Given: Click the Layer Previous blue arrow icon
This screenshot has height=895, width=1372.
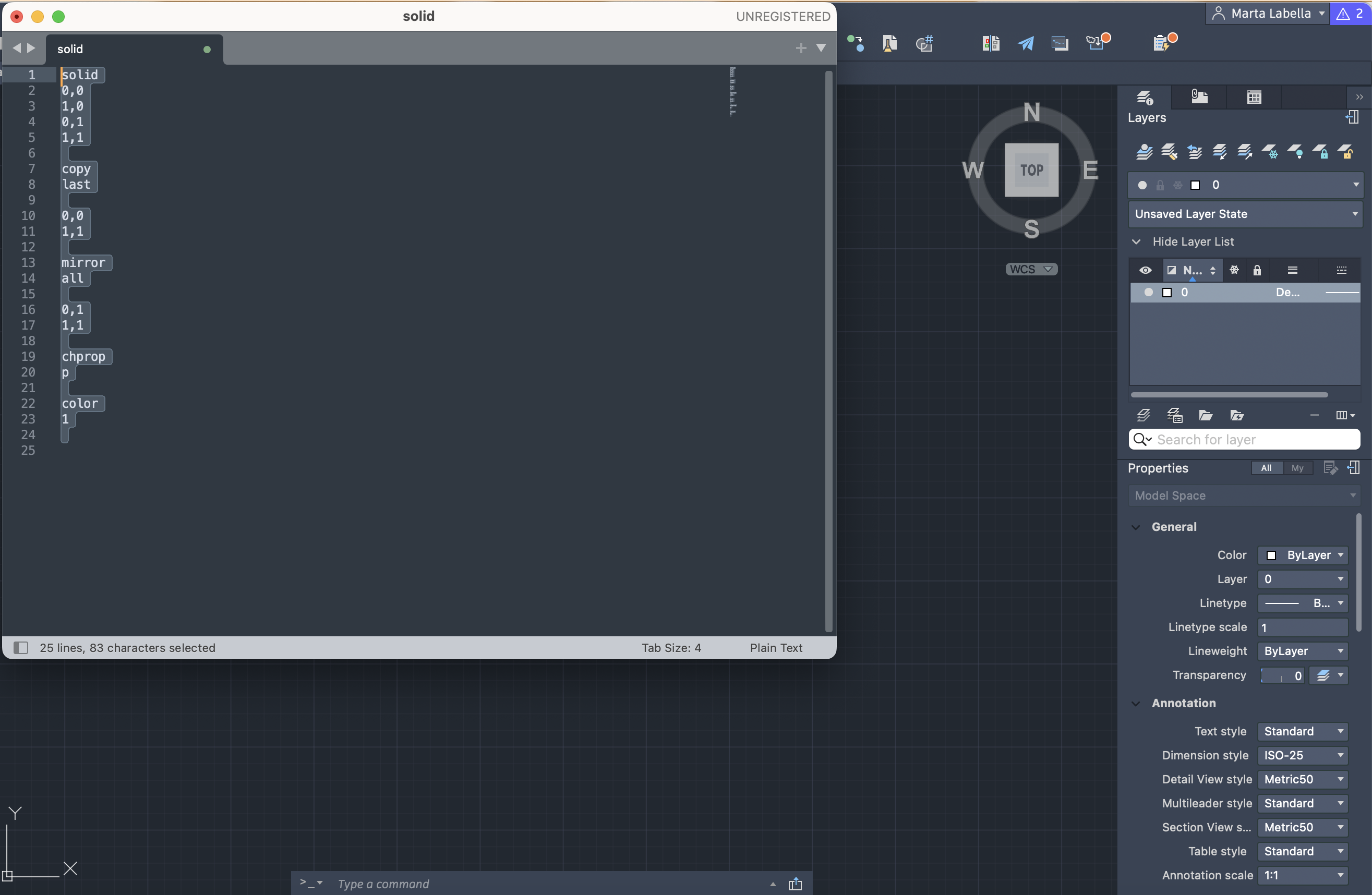Looking at the screenshot, I should (x=1195, y=152).
